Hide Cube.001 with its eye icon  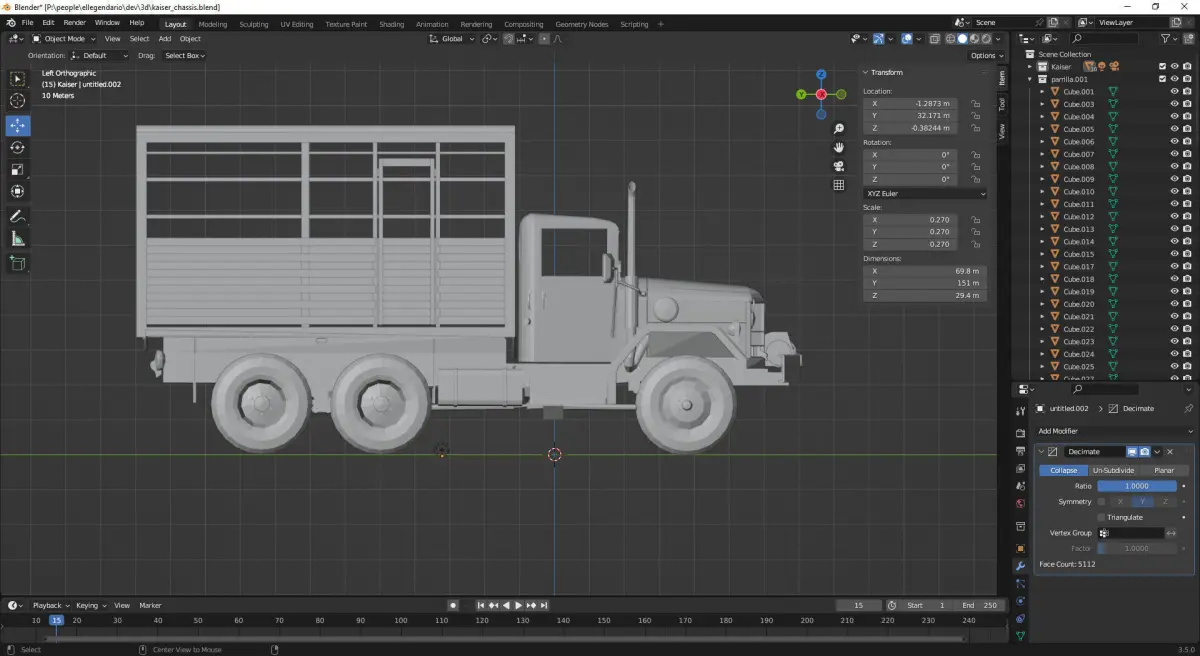[1174, 91]
